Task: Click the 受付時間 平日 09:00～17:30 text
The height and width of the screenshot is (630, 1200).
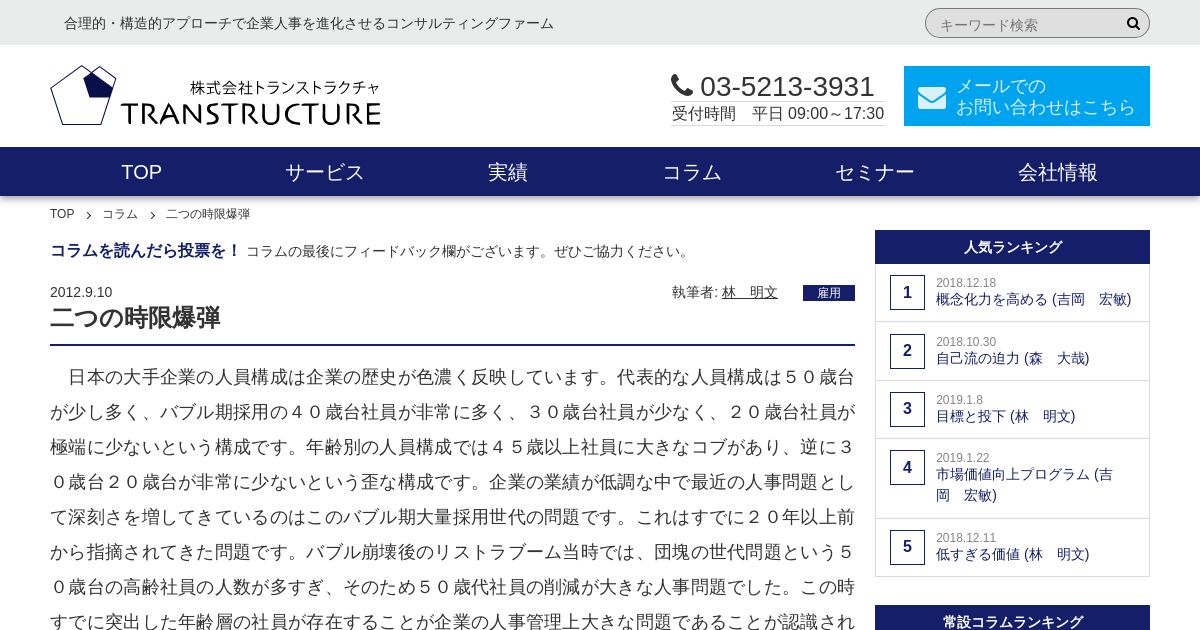Action: click(x=778, y=114)
